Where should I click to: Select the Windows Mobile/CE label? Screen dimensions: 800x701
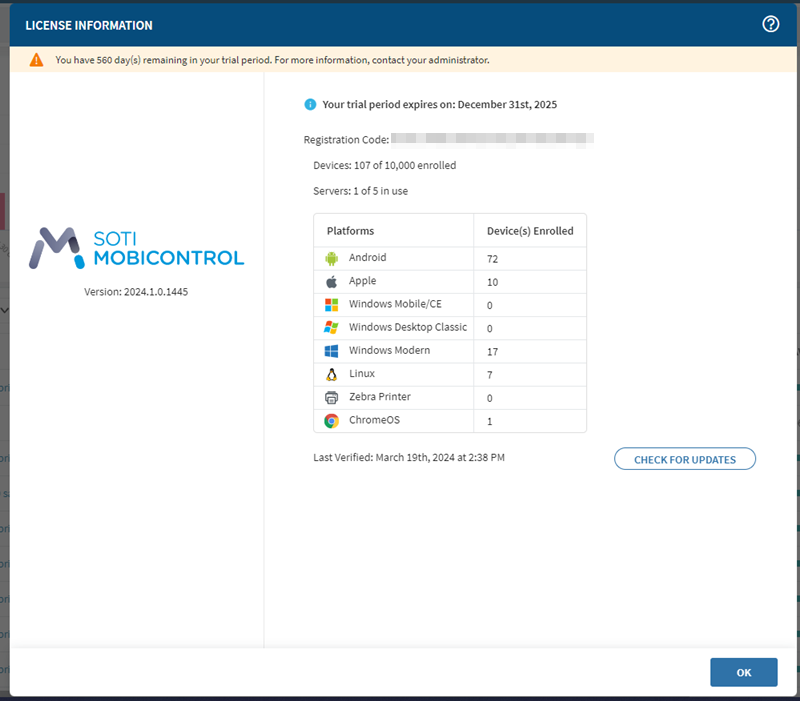(395, 304)
